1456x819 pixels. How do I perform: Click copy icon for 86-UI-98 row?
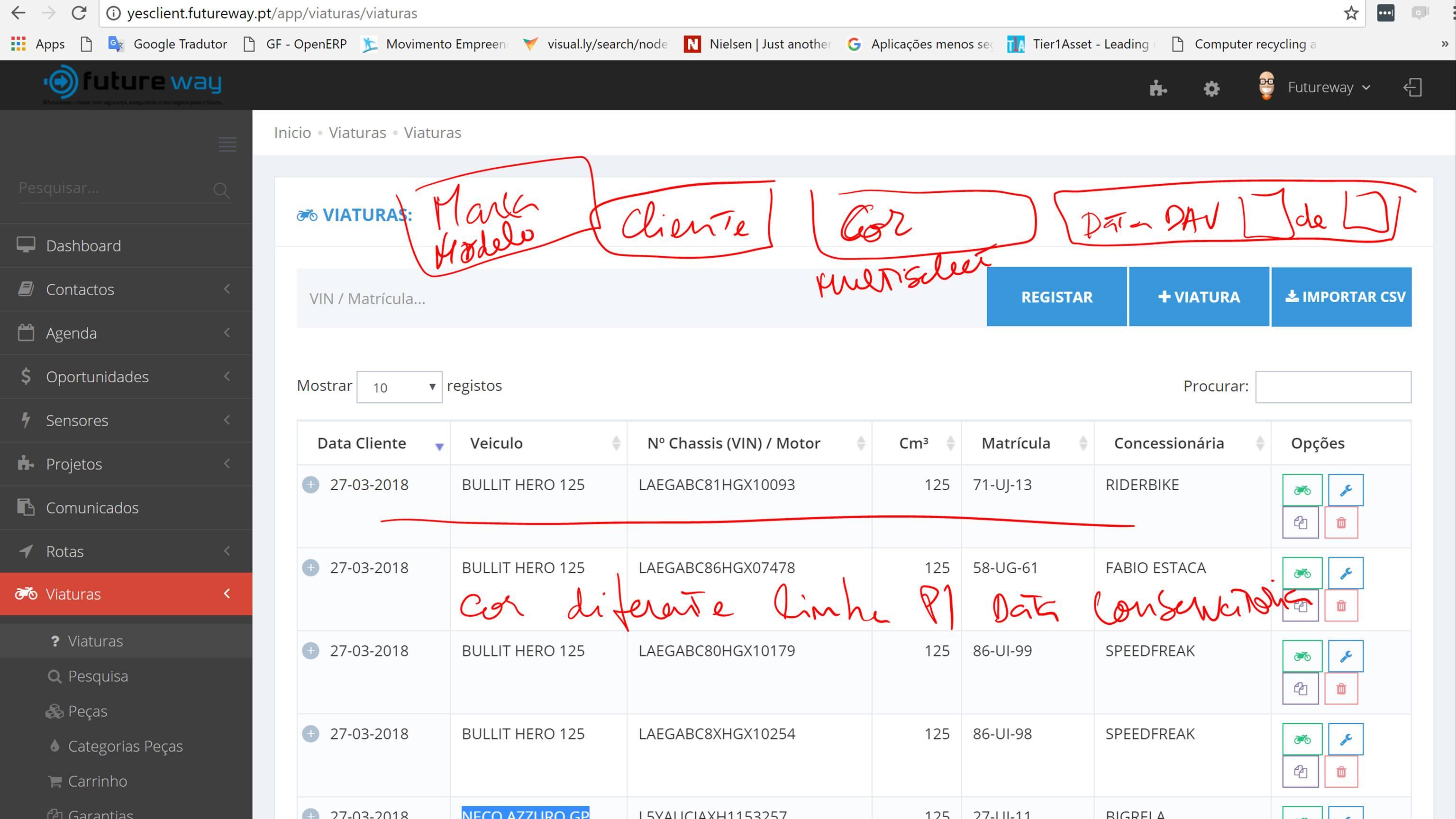tap(1300, 772)
